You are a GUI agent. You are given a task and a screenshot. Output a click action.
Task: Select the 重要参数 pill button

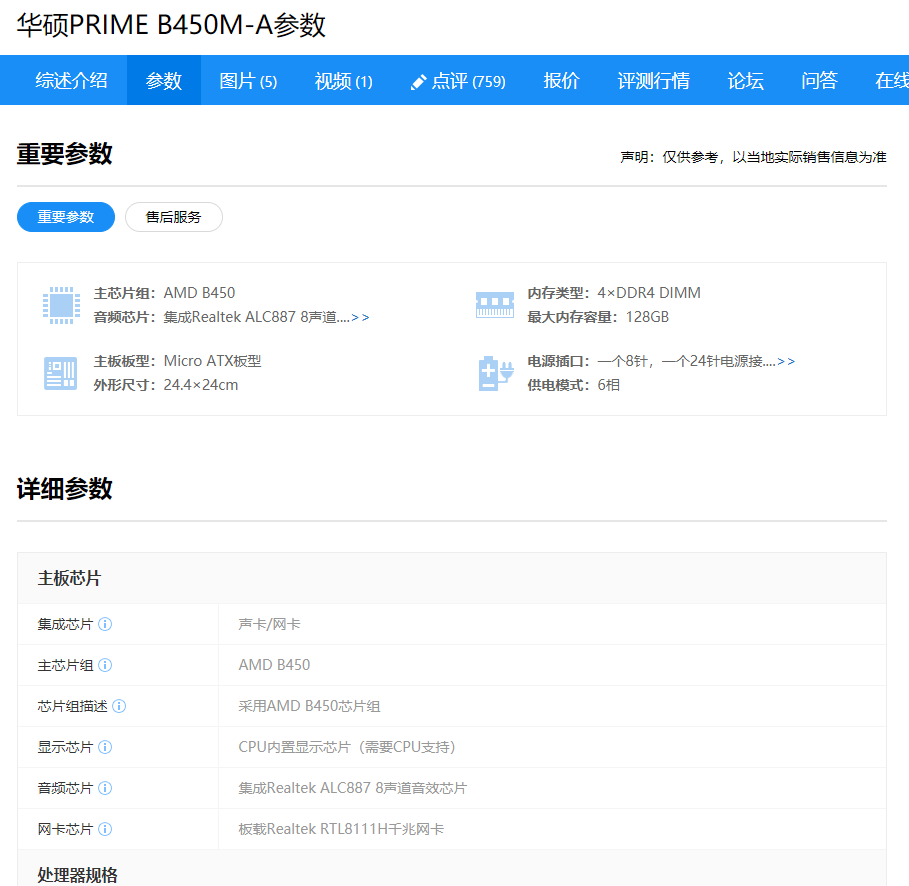tap(66, 217)
